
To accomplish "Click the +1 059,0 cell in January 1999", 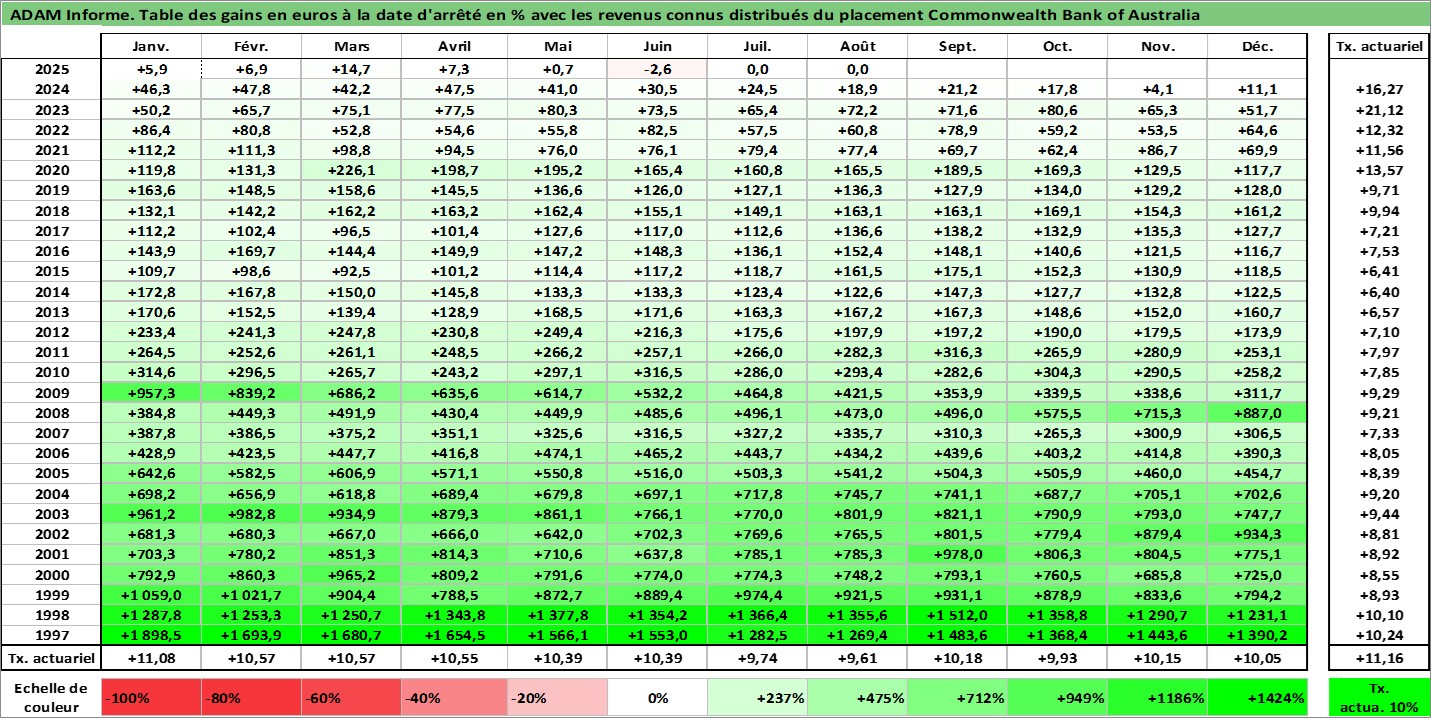I will click(152, 595).
